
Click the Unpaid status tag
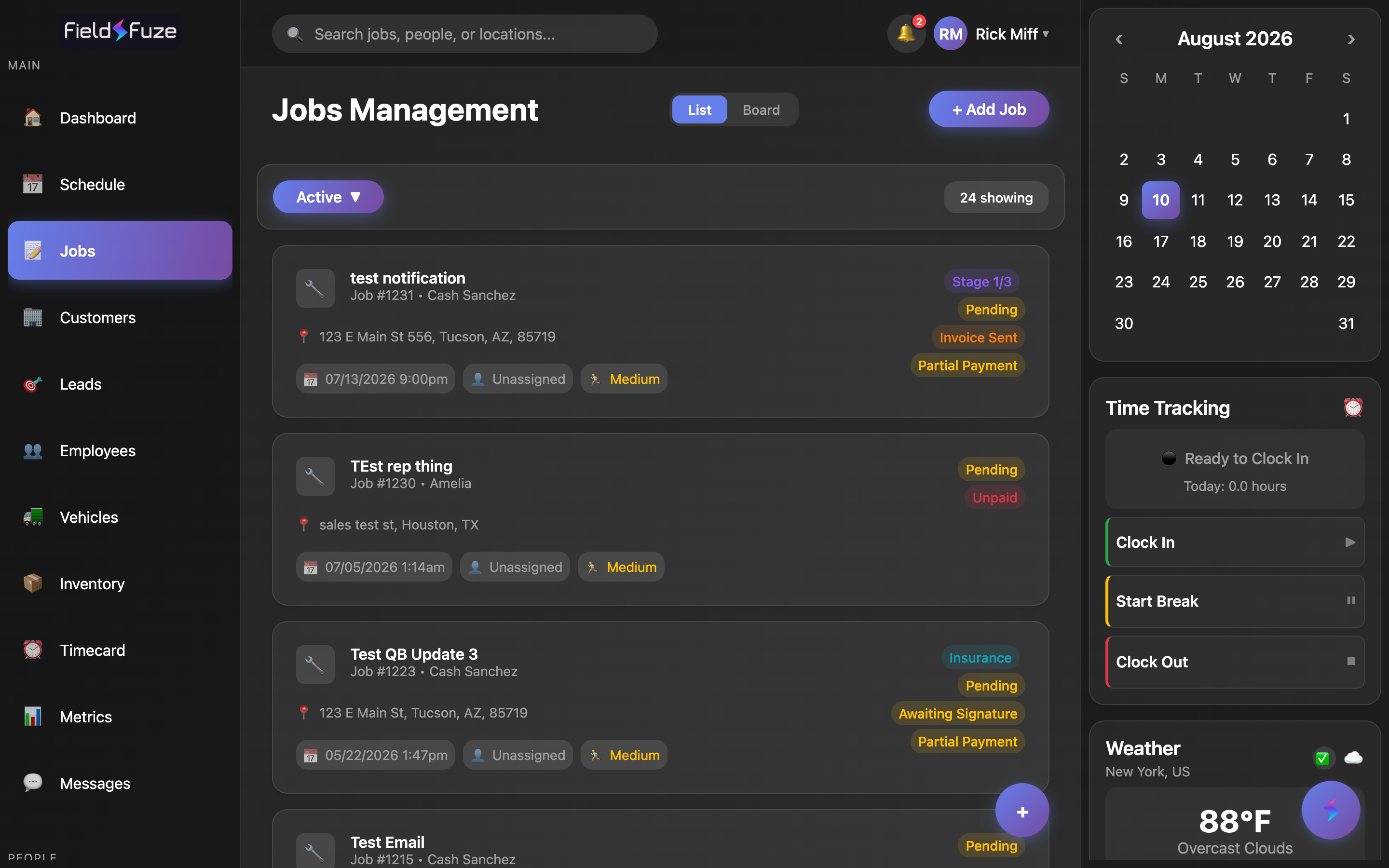994,498
